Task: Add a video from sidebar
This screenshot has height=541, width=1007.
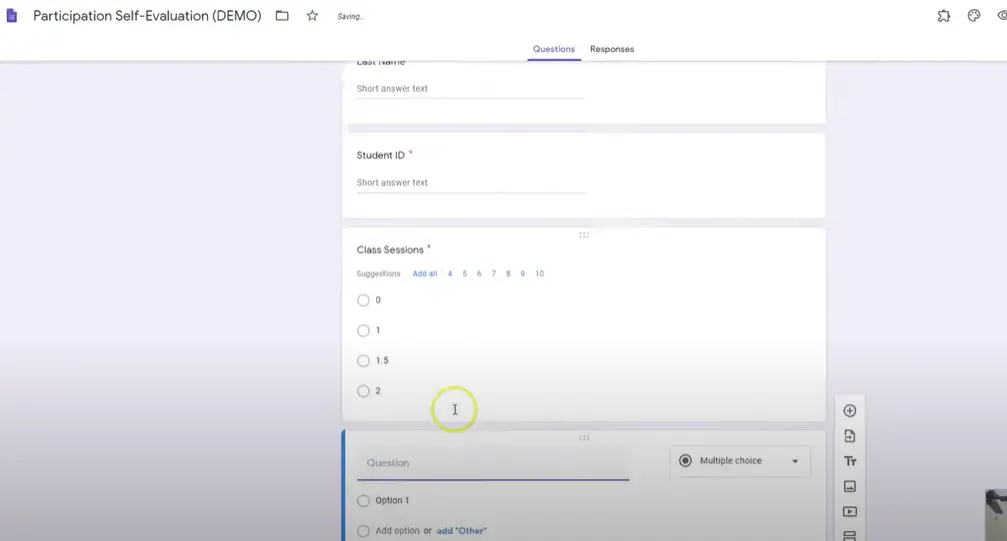Action: click(850, 512)
